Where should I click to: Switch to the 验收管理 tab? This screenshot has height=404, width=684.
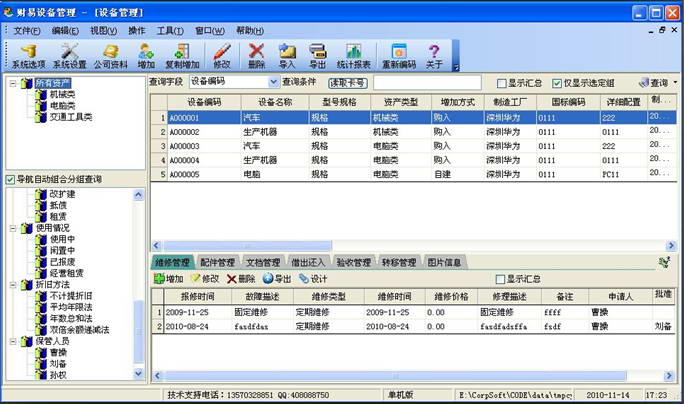coord(354,262)
